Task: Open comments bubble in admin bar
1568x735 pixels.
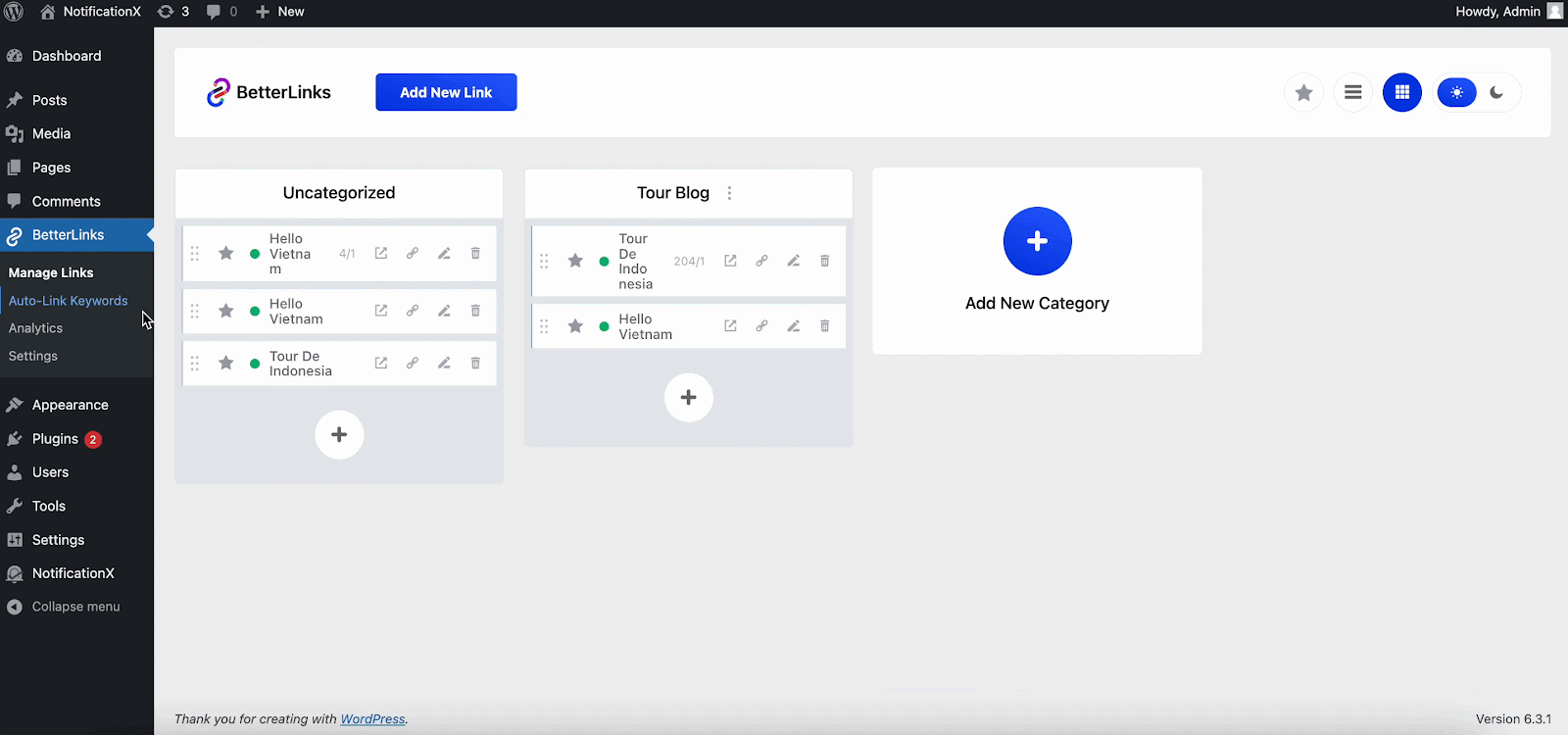Action: click(x=222, y=12)
